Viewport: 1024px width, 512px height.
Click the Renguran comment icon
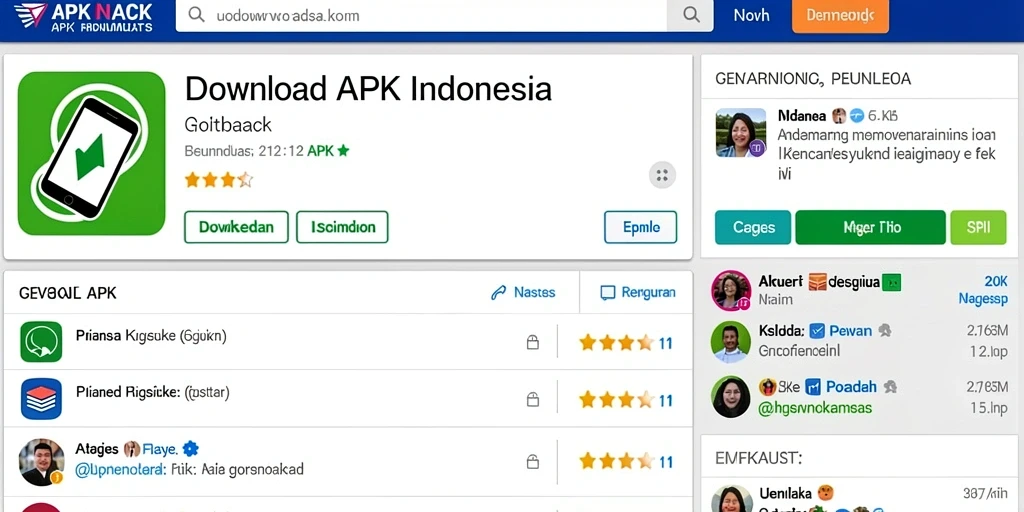(x=607, y=293)
